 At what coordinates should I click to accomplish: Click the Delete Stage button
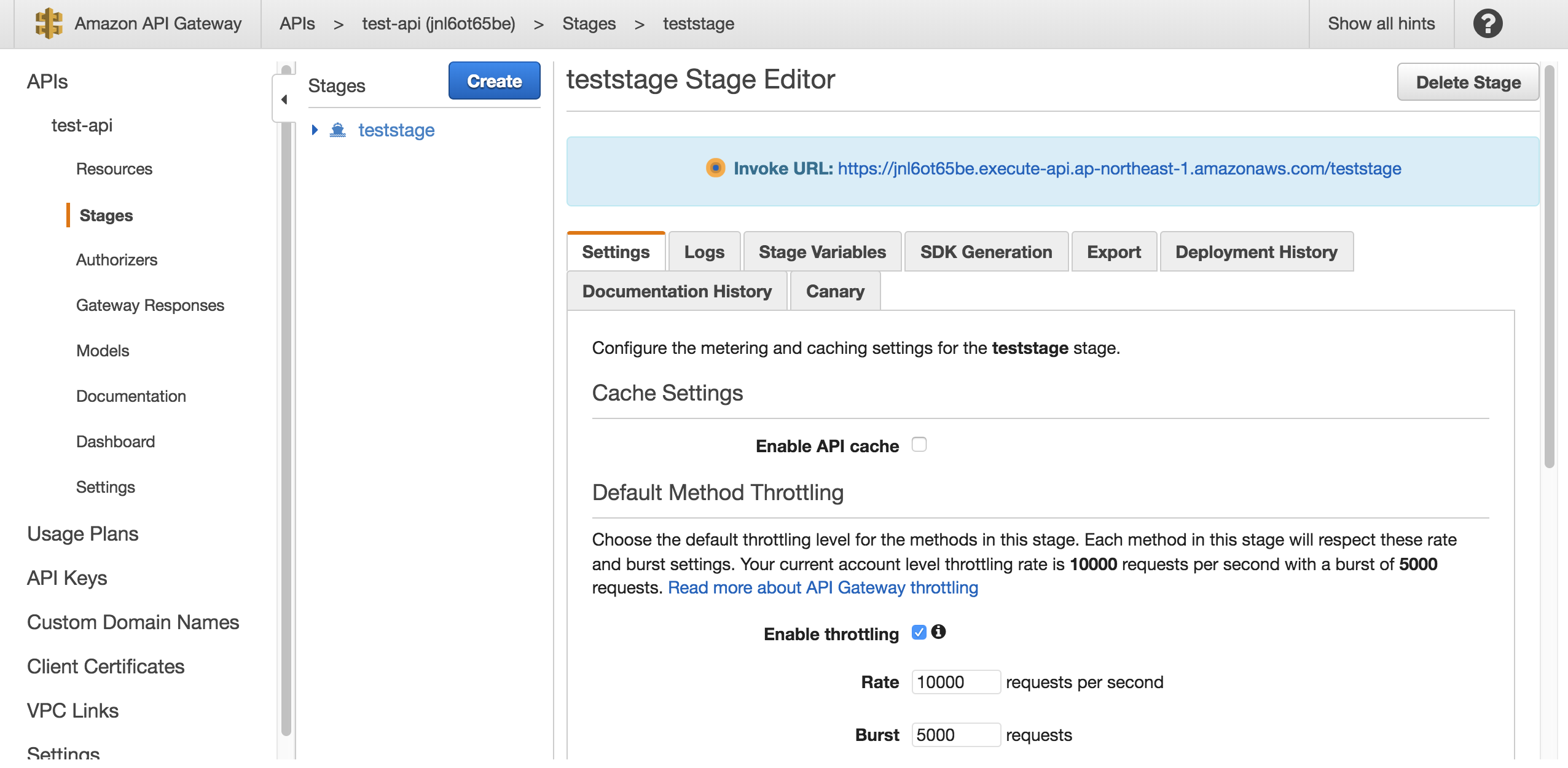(x=1467, y=82)
